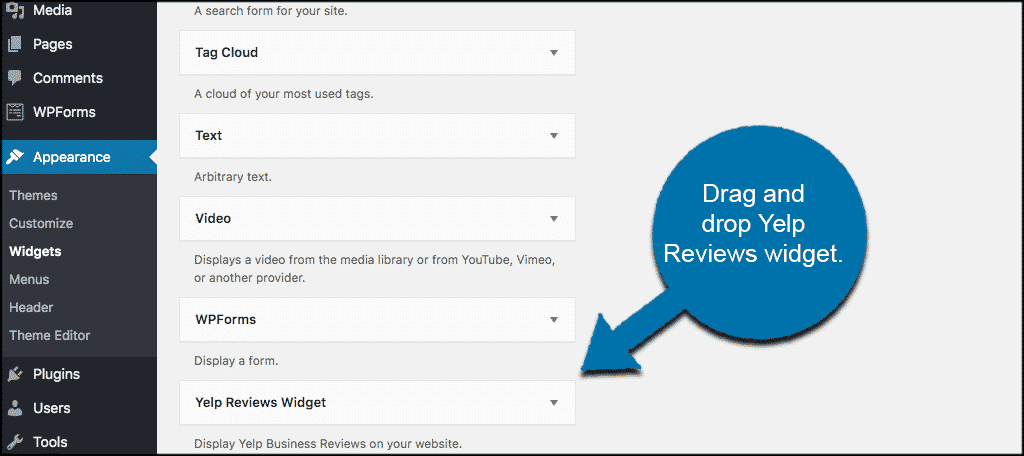Viewport: 1024px width, 456px height.
Task: Click 'Display a form.' description
Action: click(x=236, y=361)
